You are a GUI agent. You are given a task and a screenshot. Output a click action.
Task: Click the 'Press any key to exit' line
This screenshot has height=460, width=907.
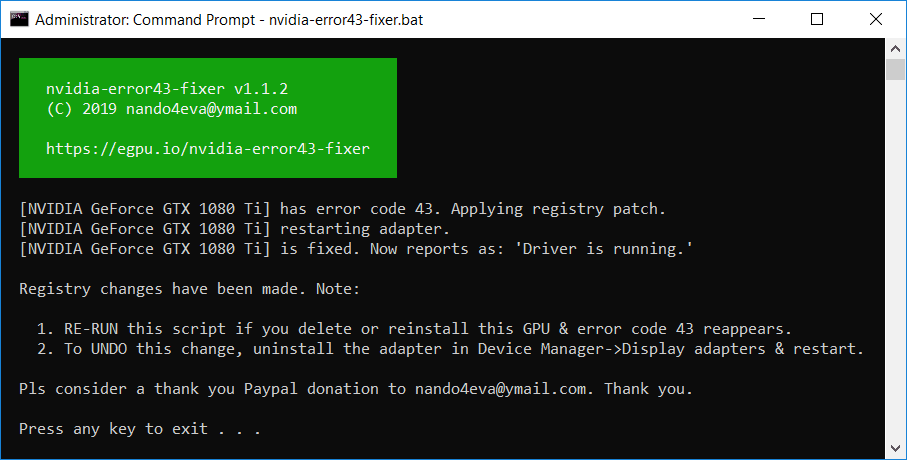(x=139, y=429)
